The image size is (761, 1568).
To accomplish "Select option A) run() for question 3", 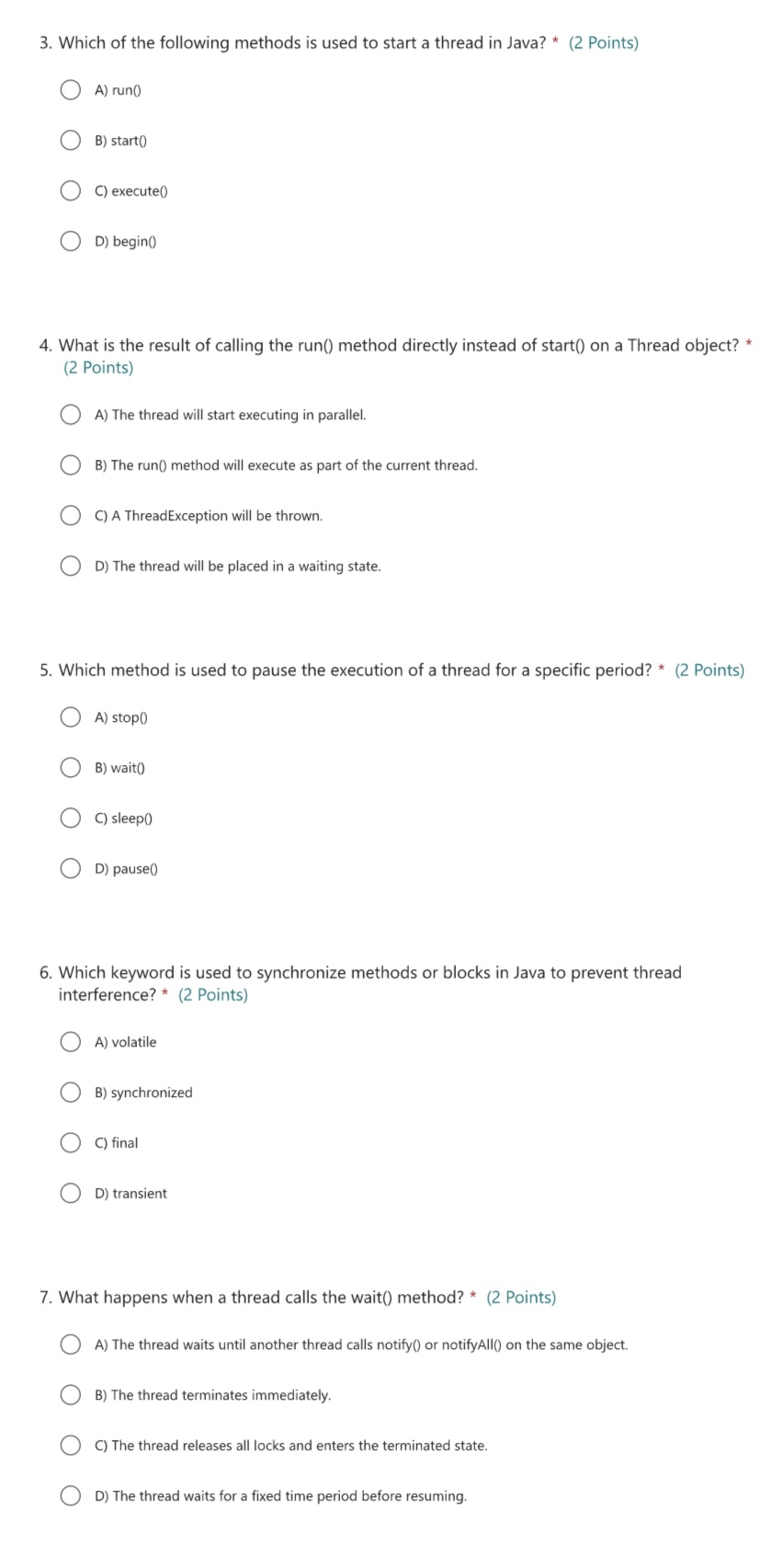I will pyautogui.click(x=70, y=89).
